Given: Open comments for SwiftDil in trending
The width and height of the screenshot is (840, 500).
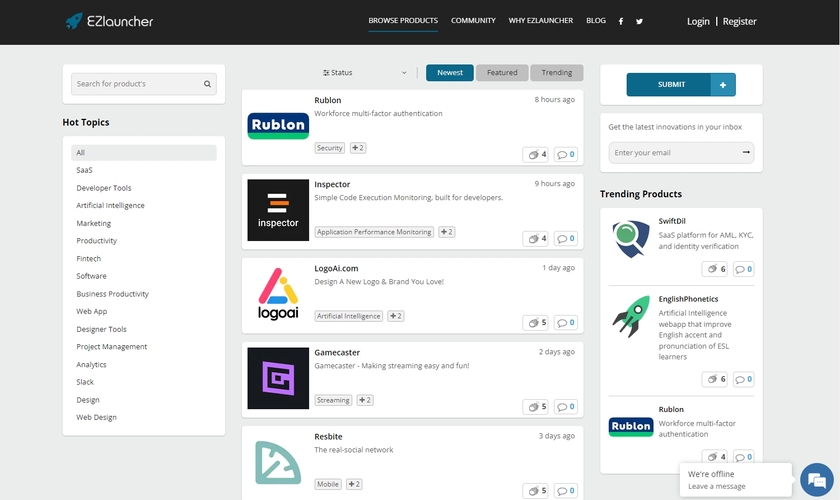Looking at the screenshot, I should tap(744, 269).
